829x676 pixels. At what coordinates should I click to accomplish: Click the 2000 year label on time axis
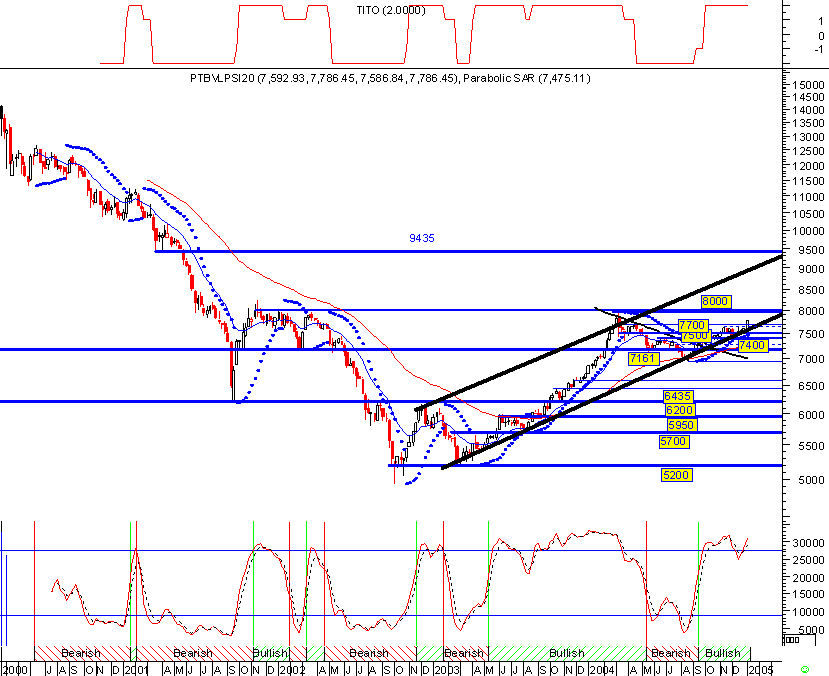tap(15, 670)
